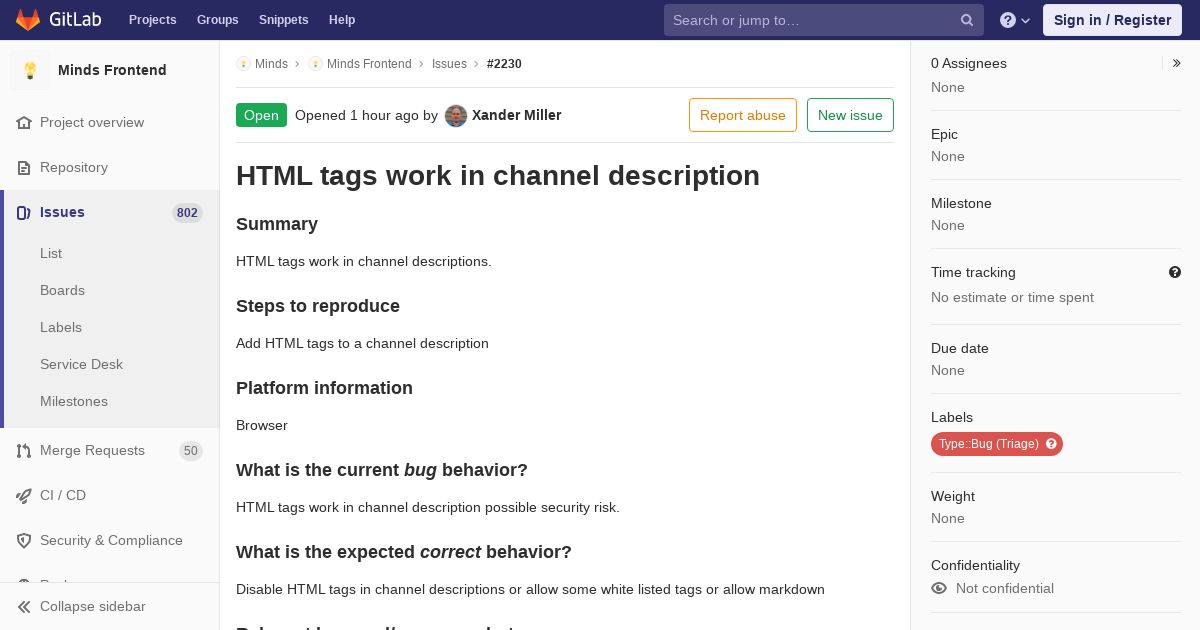Click 'No estimate or time spent' text

click(x=1012, y=297)
